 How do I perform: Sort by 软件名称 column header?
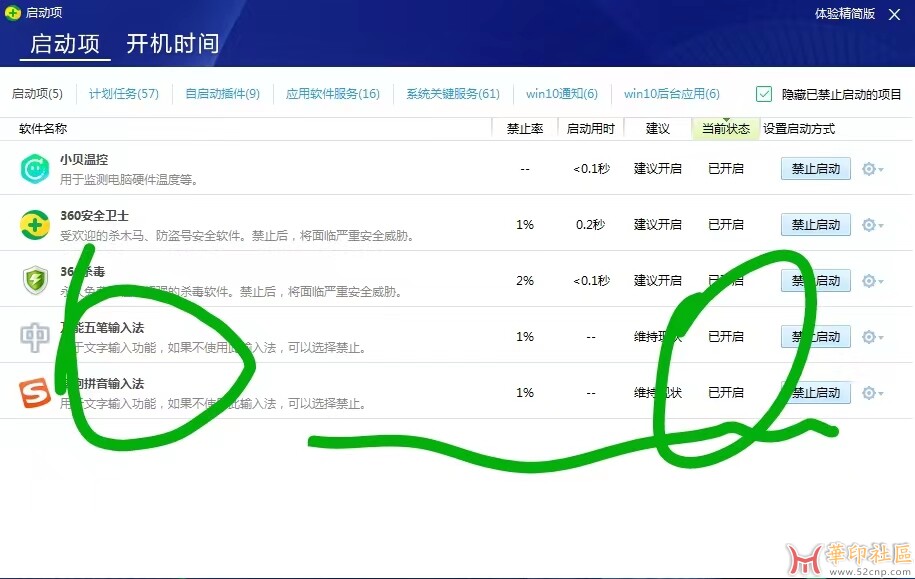43,128
